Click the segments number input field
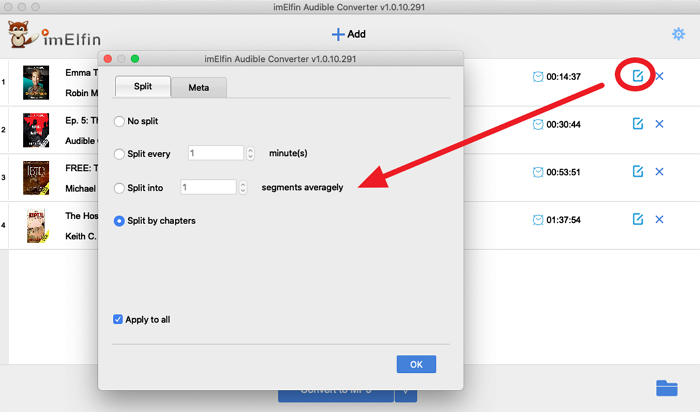Screen dimensions: 700x412 pyautogui.click(x=208, y=187)
